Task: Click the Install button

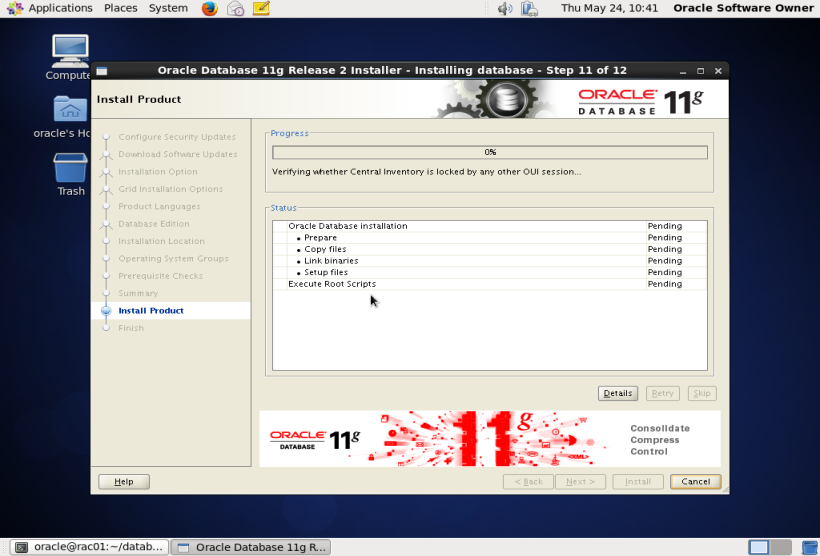Action: point(638,482)
